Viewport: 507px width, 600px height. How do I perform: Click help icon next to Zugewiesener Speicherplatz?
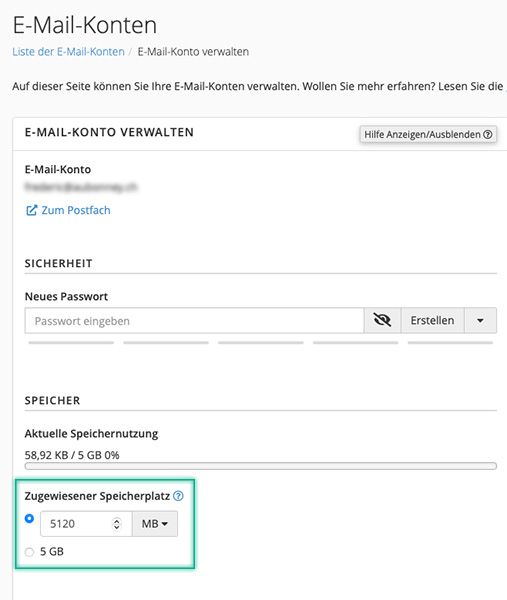pos(178,496)
